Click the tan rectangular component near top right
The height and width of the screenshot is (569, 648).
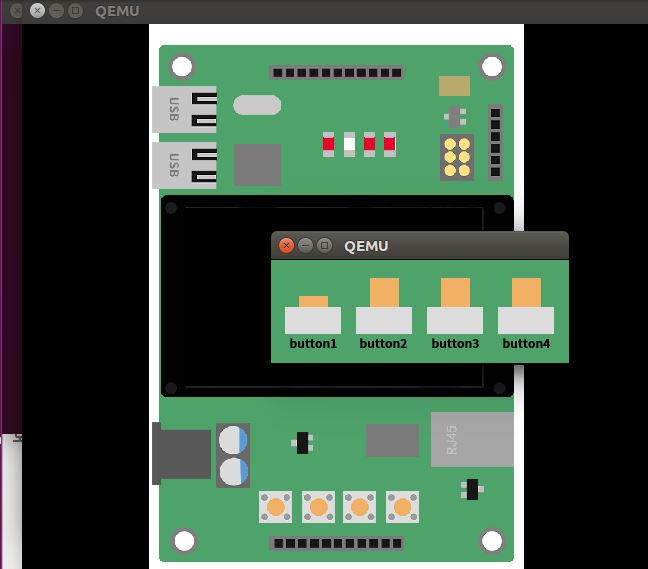coord(454,86)
